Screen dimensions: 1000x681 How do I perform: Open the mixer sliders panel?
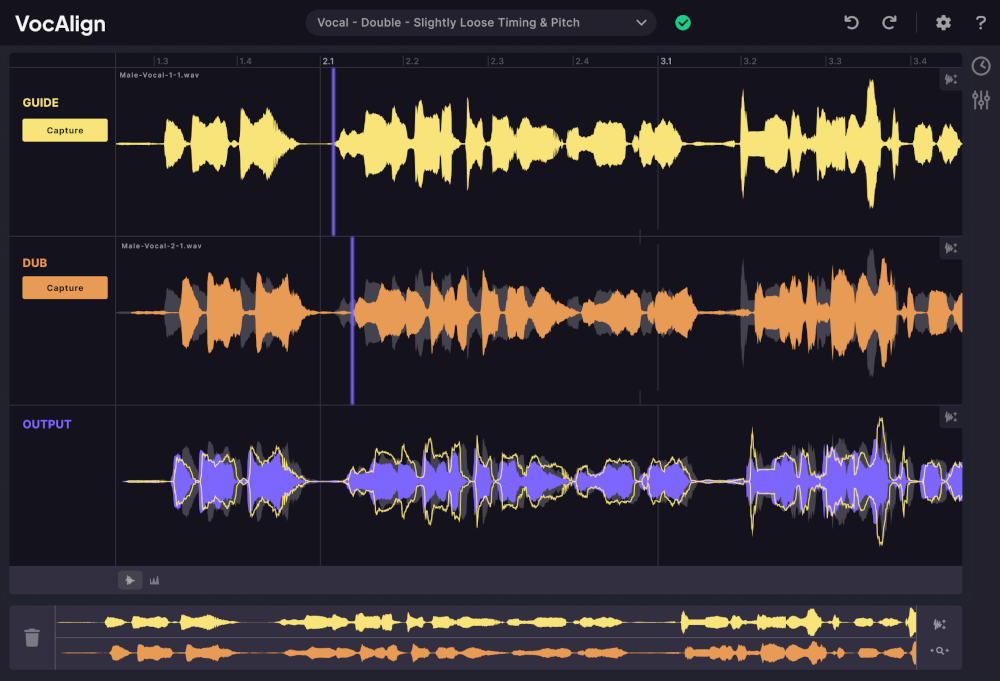981,100
